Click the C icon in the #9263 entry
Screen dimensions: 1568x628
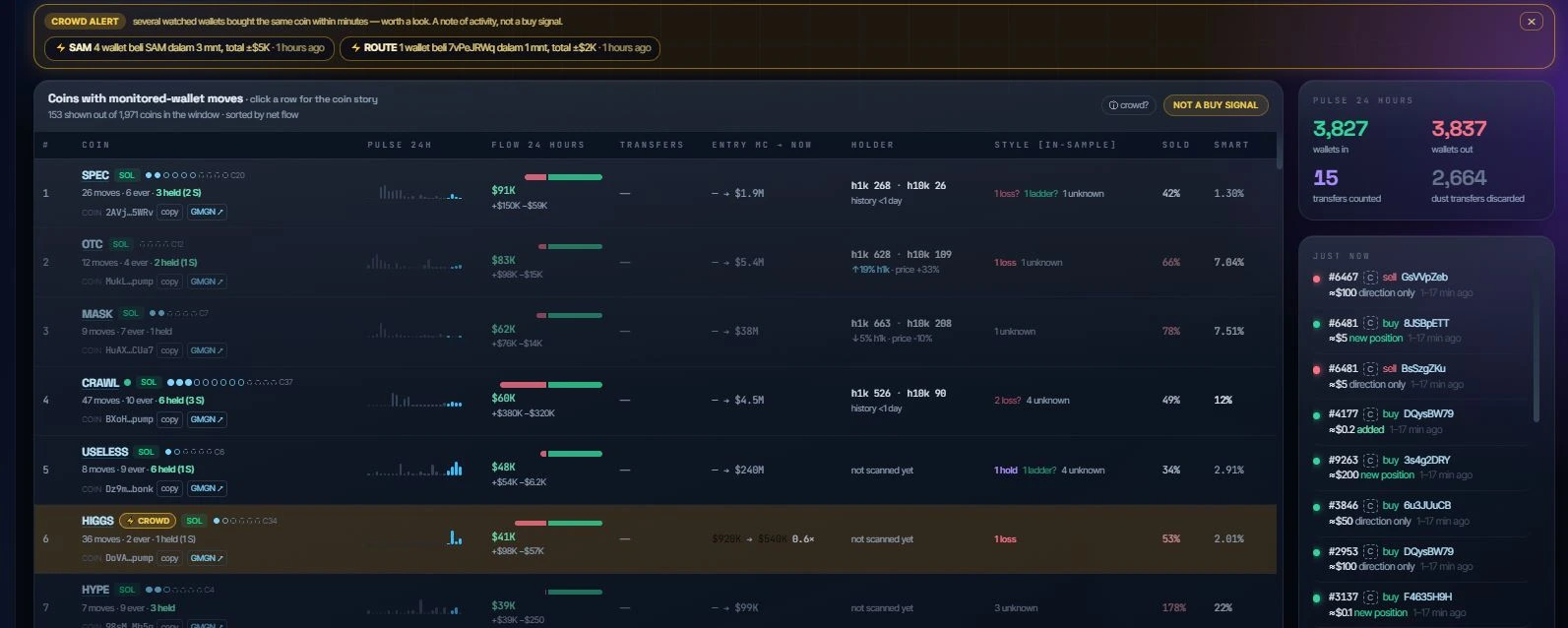(x=1369, y=460)
